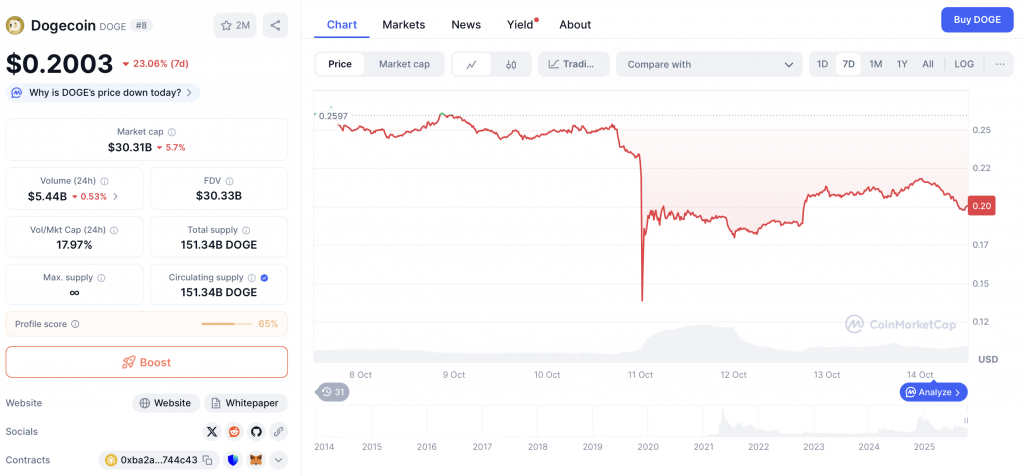The image size is (1024, 476).
Task: Open the GitHub repository icon
Action: click(x=256, y=432)
